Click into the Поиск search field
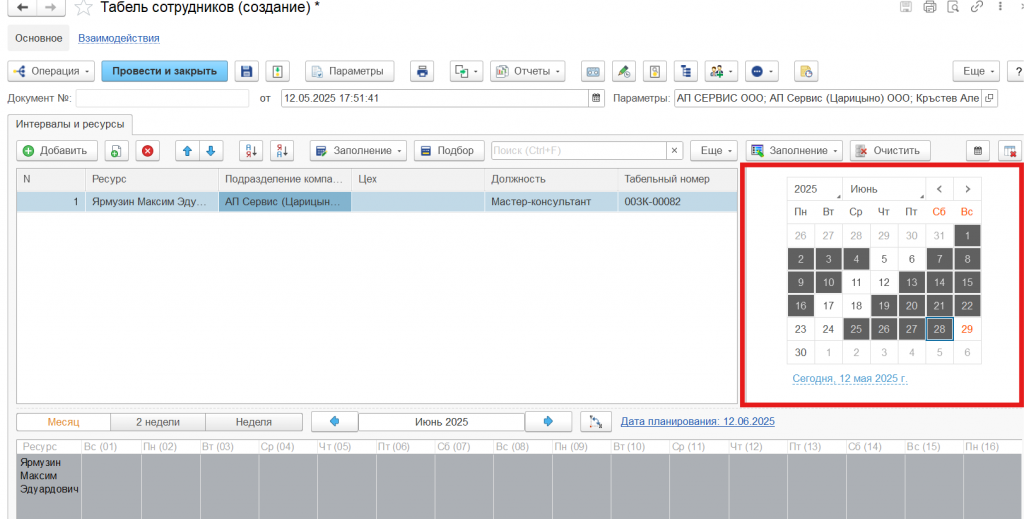Image resolution: width=1024 pixels, height=519 pixels. point(578,150)
